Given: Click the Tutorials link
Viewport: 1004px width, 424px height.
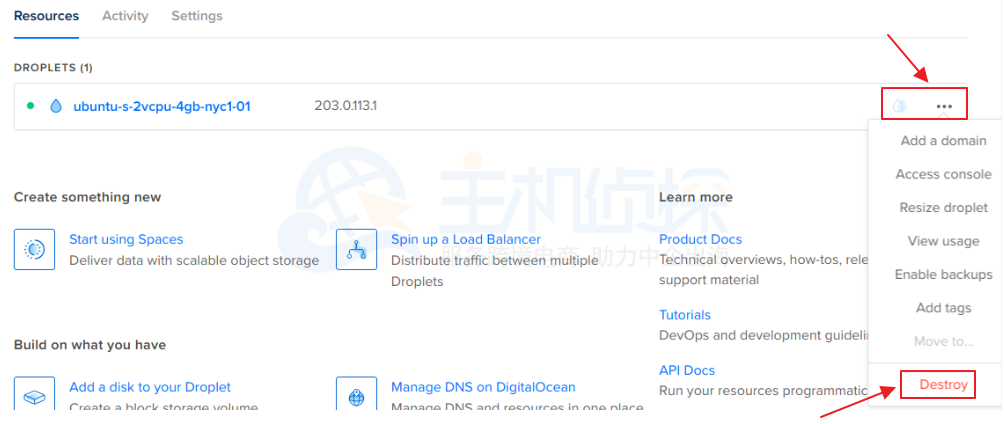Looking at the screenshot, I should tap(684, 315).
